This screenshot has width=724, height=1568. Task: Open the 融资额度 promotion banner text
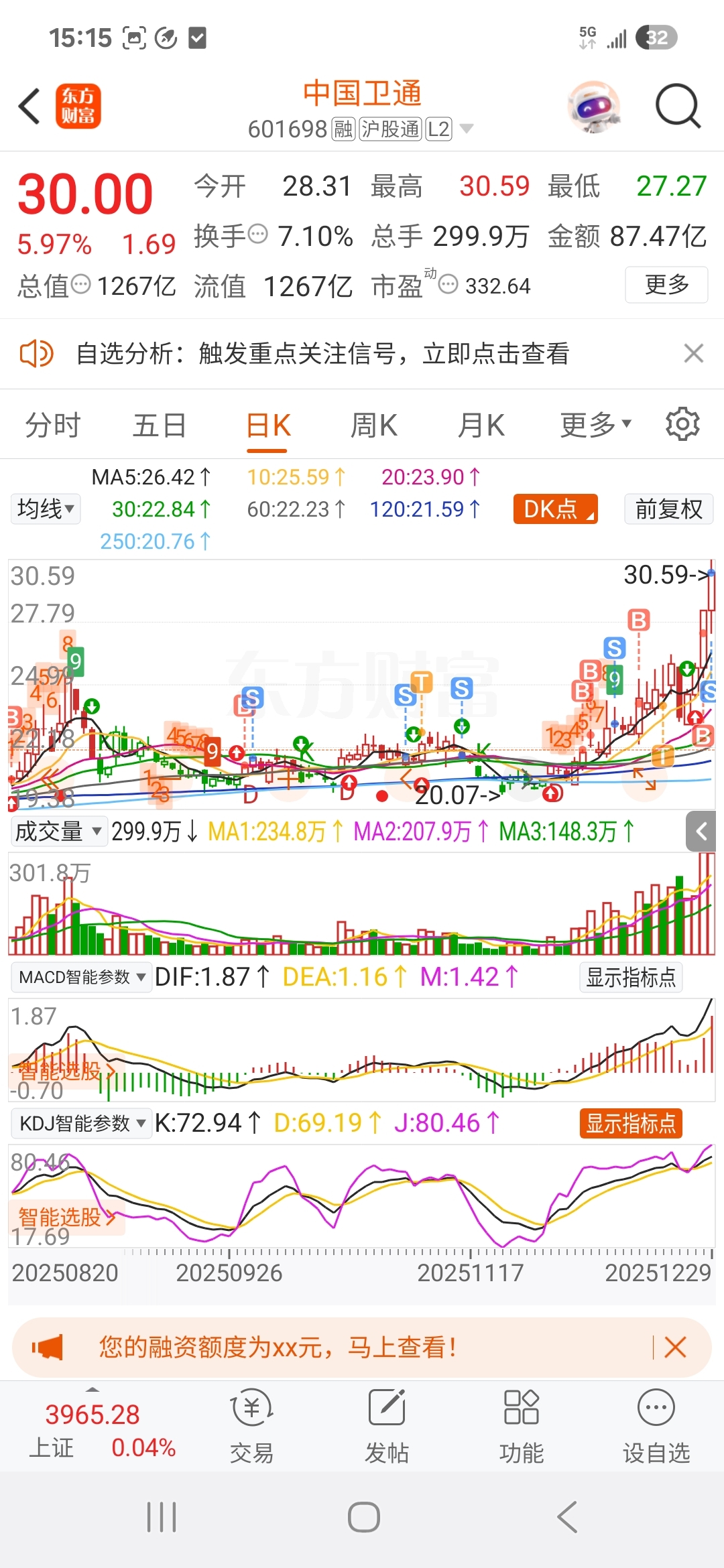point(278,1347)
